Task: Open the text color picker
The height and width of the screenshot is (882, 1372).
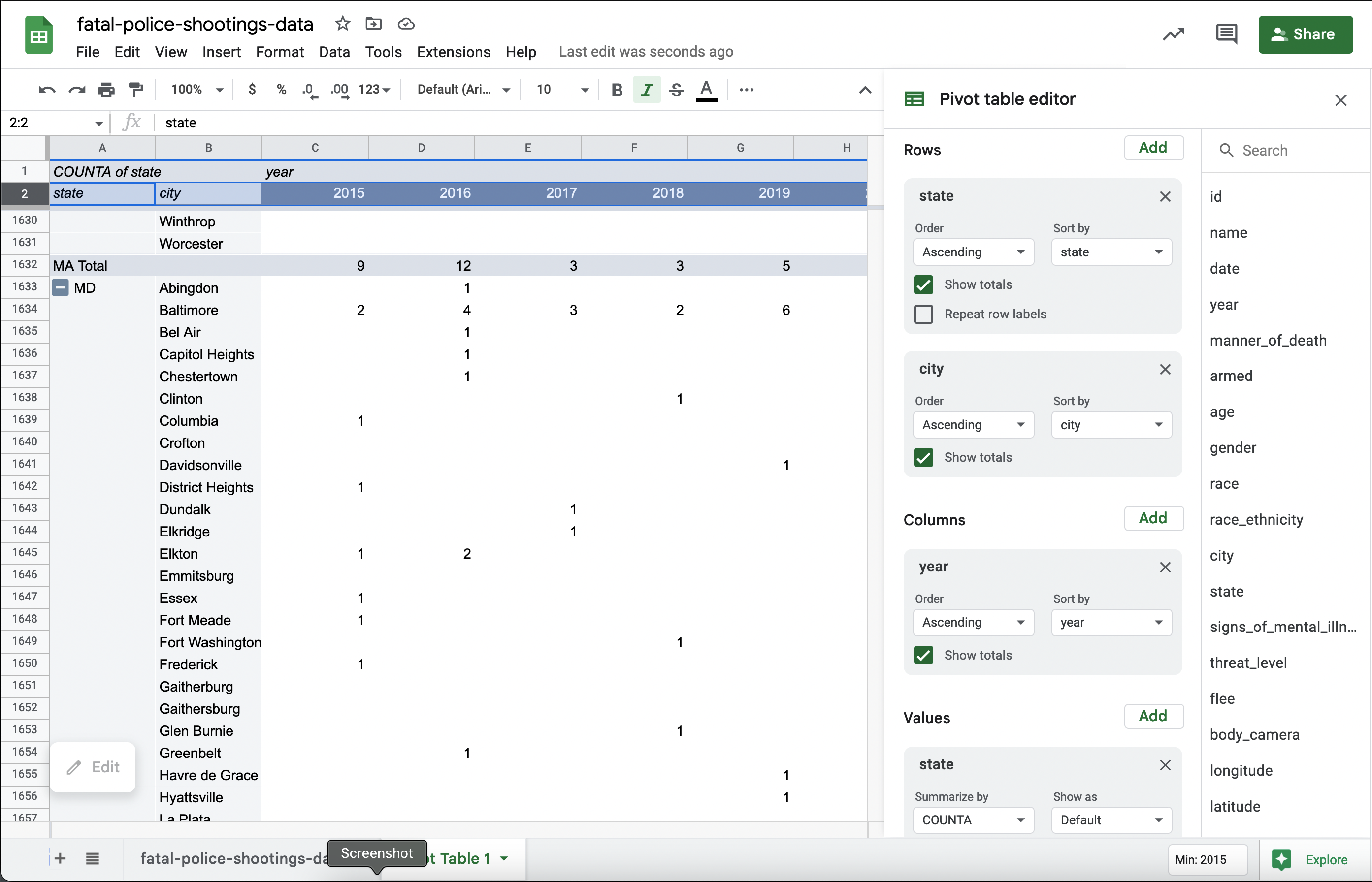Action: click(706, 90)
